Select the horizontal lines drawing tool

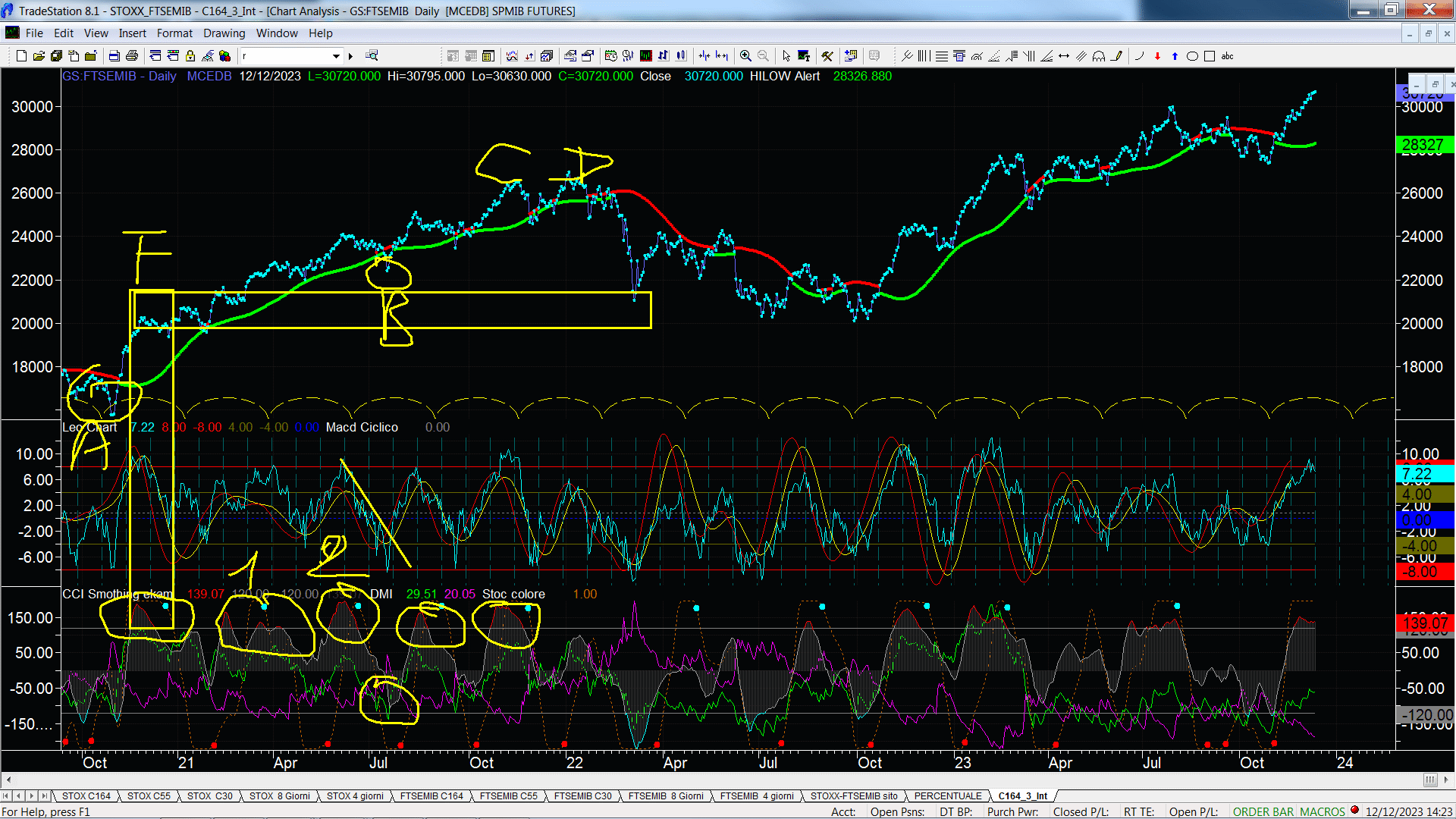click(x=942, y=56)
